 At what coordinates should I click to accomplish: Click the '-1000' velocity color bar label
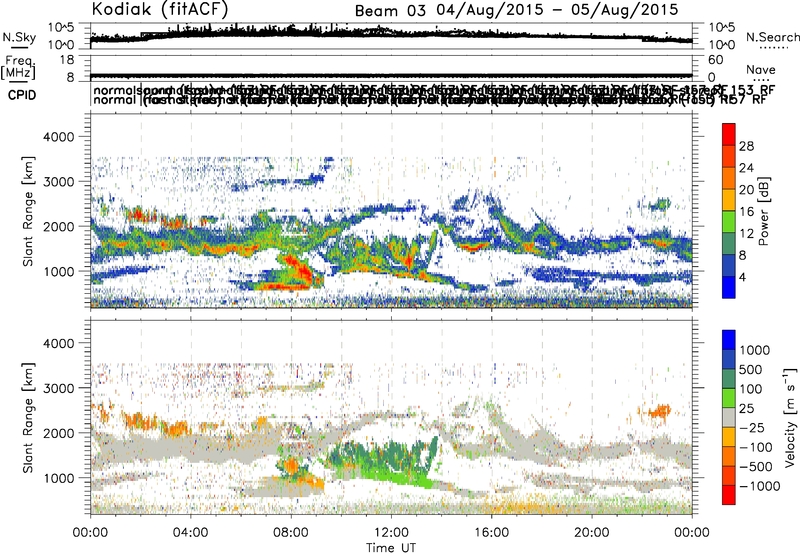click(760, 486)
